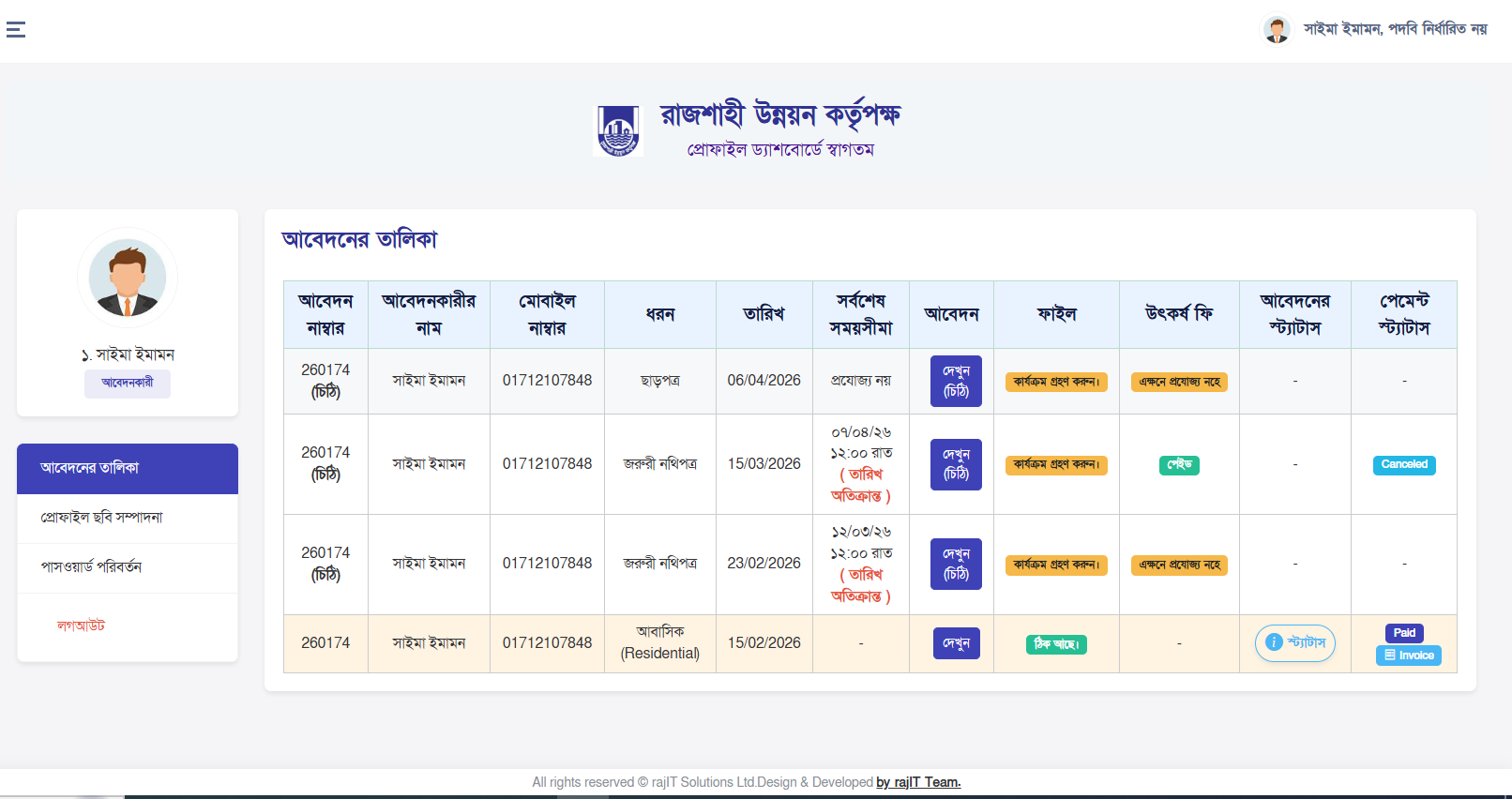
Task: Click the Canceled payment status badge
Action: [x=1404, y=465]
